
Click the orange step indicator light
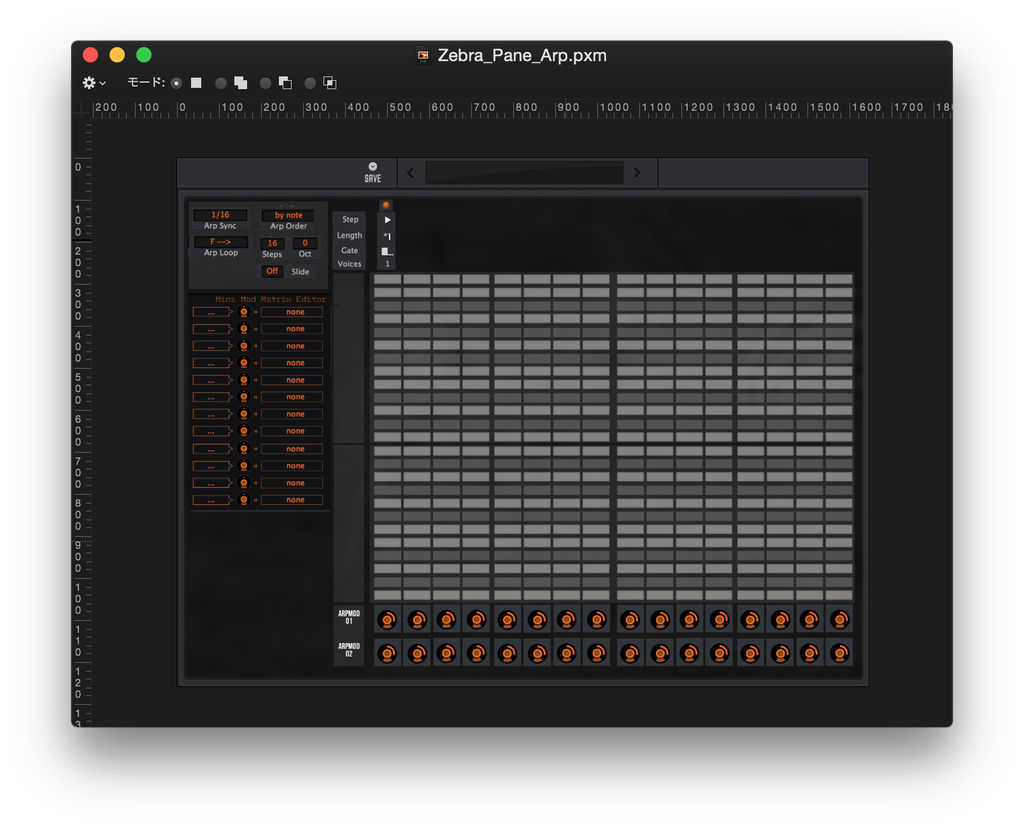click(386, 205)
